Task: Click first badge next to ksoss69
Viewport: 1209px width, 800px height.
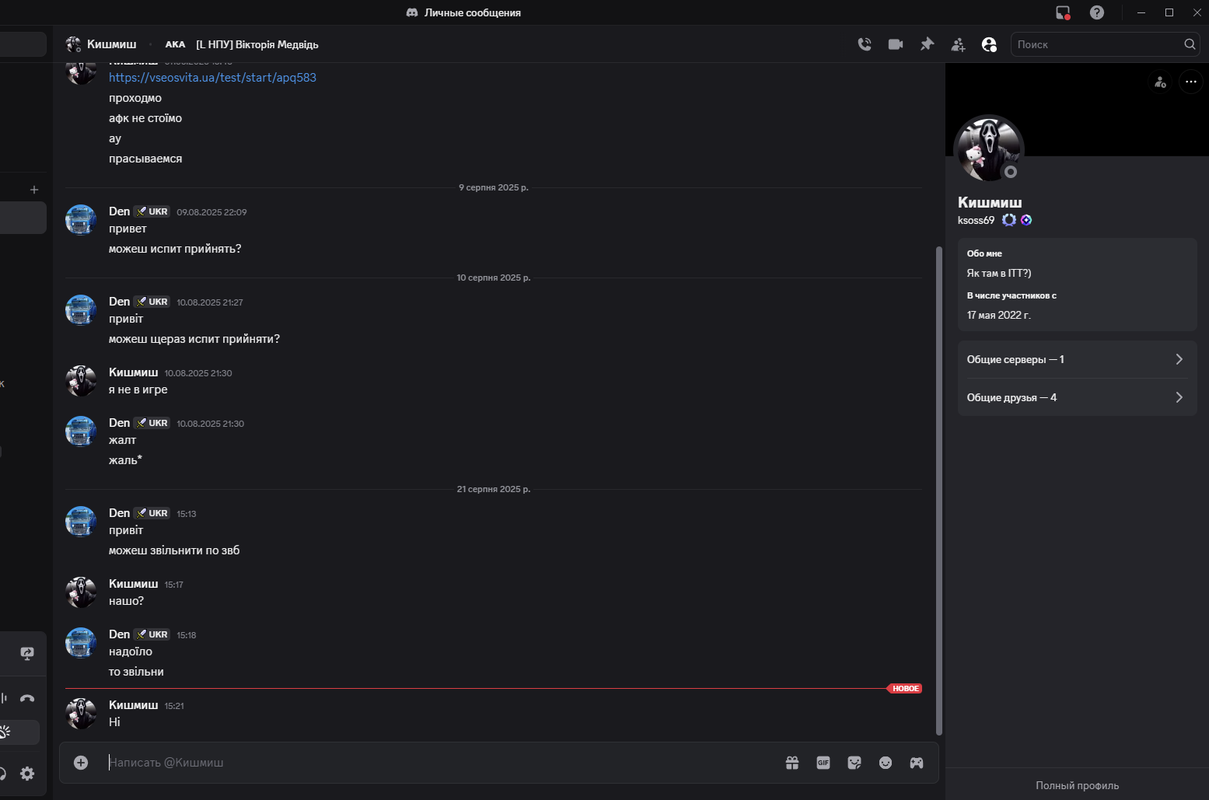Action: pos(1008,219)
